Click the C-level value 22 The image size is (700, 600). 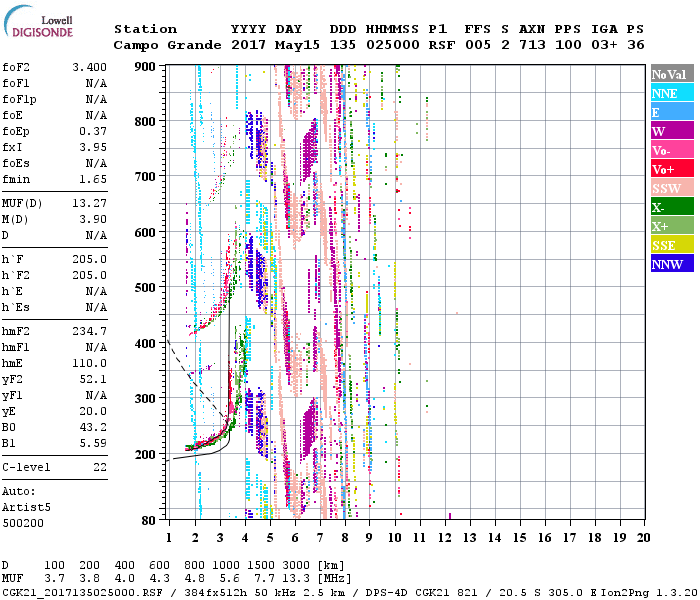pos(99,467)
